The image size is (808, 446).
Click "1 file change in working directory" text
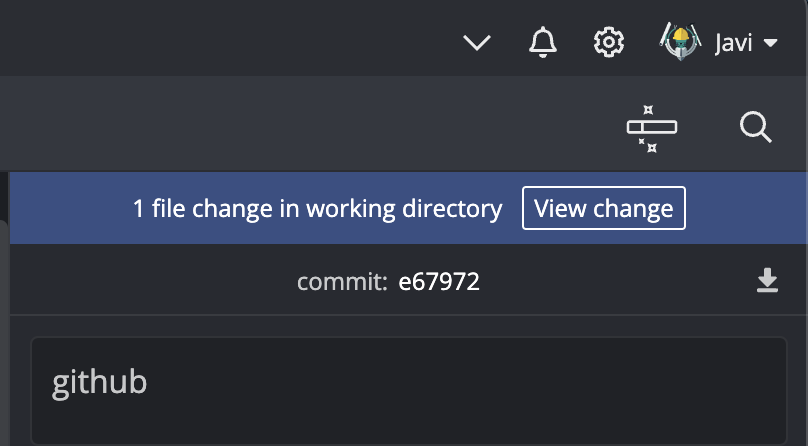pyautogui.click(x=317, y=208)
